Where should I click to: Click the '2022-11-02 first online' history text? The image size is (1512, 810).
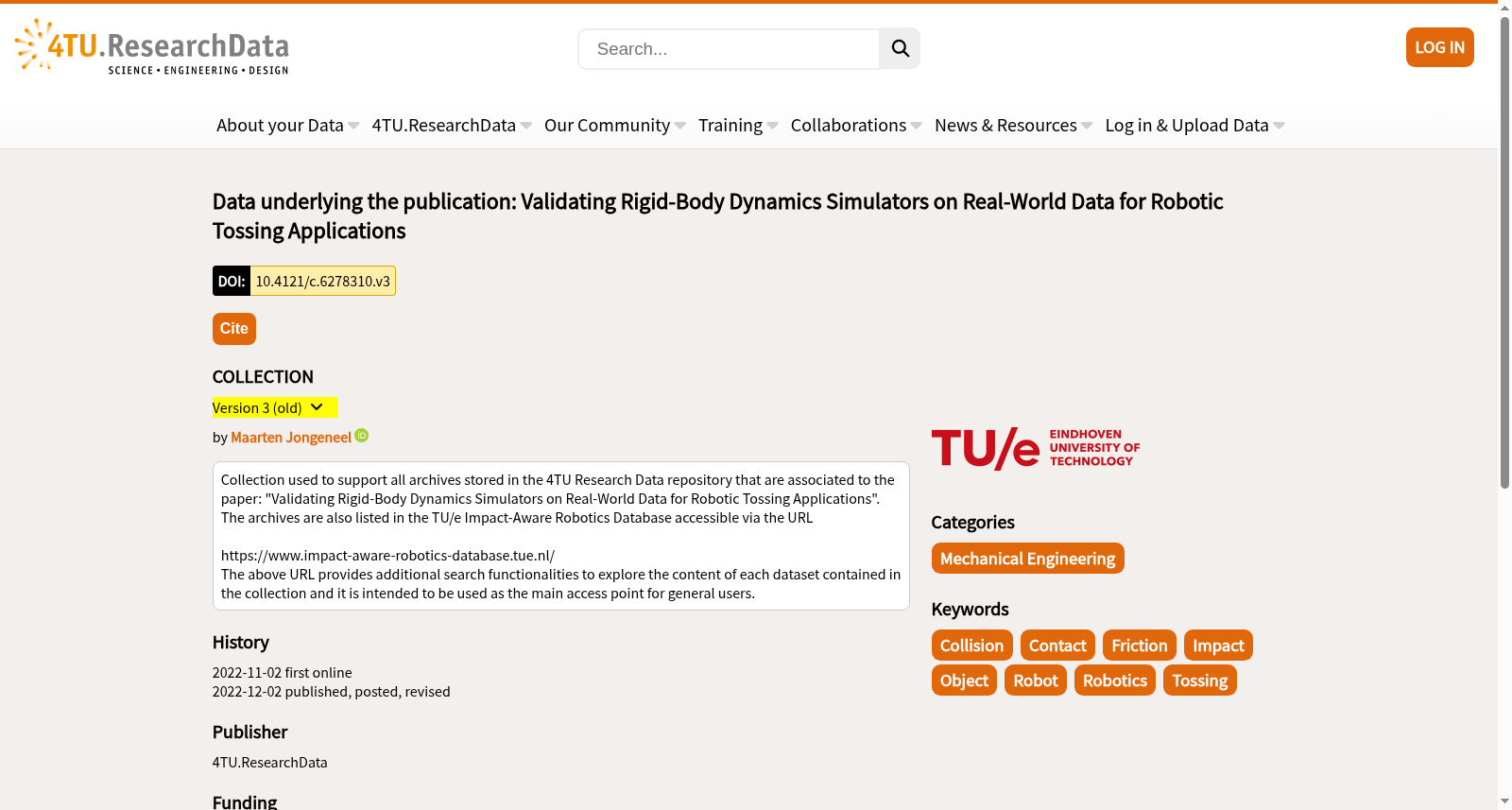tap(282, 673)
